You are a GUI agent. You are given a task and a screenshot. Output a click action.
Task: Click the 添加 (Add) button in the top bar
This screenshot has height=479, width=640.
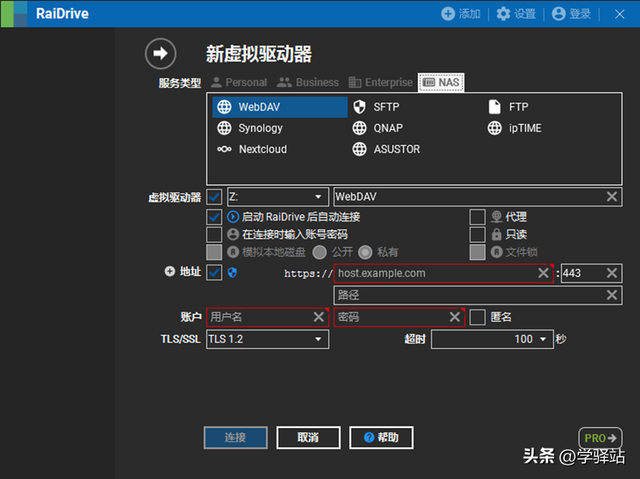click(461, 14)
